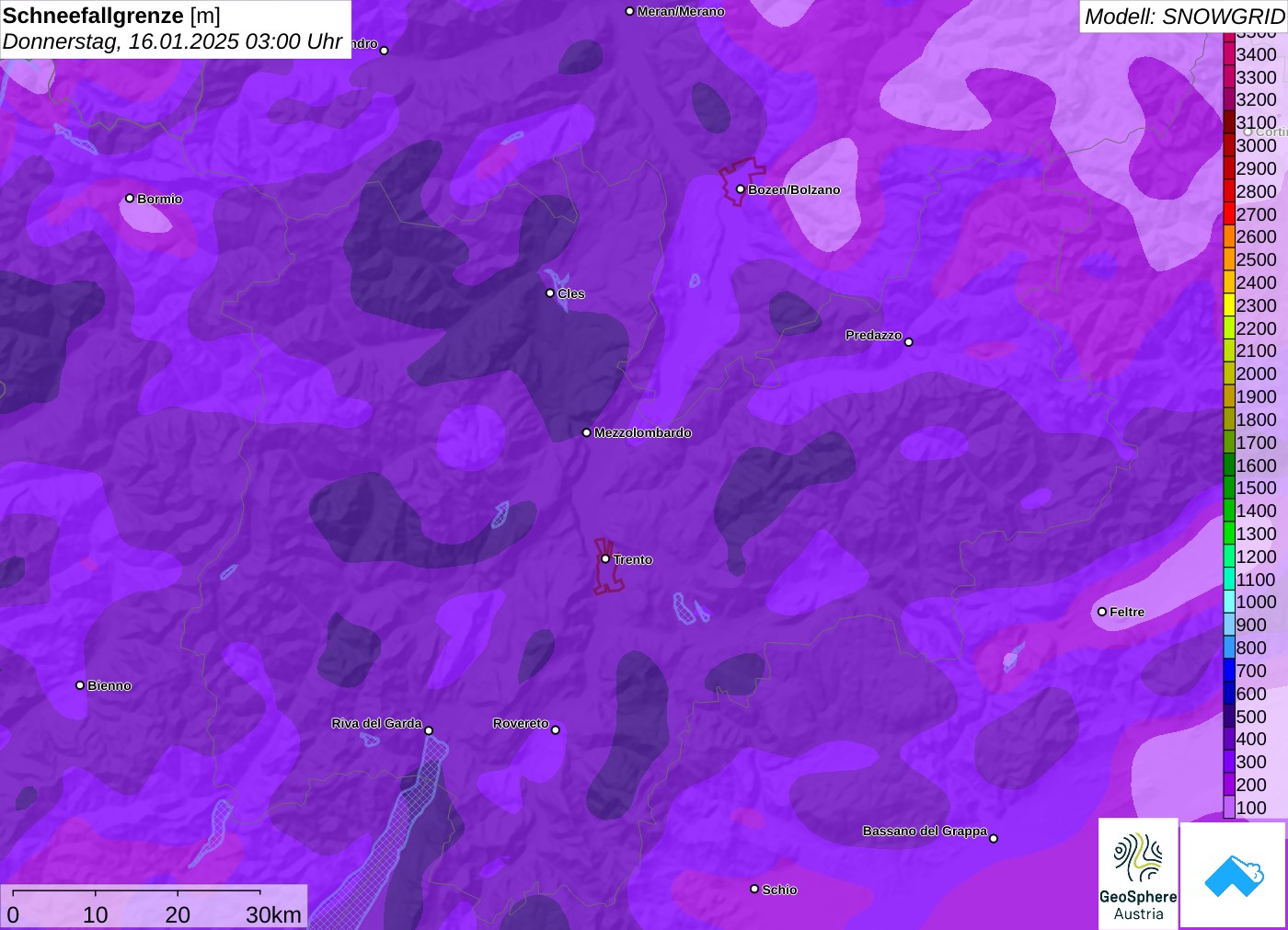Click the Trento city marker dot

coord(605,558)
